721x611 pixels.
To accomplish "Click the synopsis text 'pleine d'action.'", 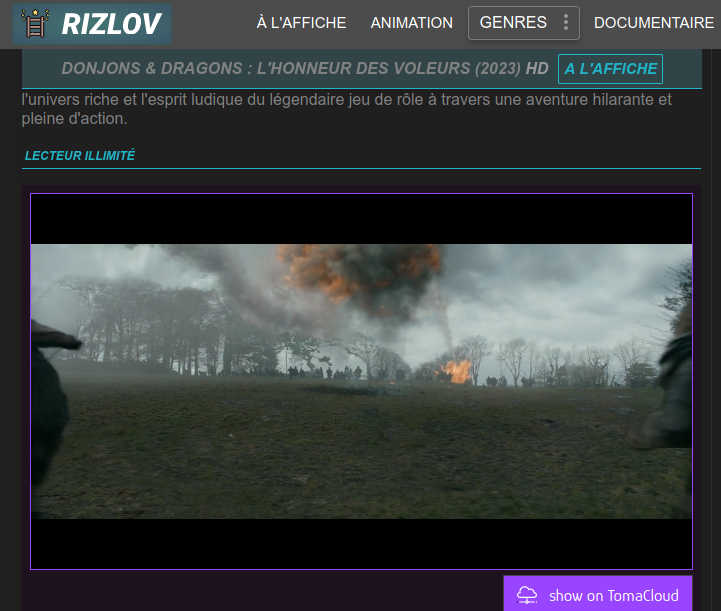I will click(x=74, y=119).
